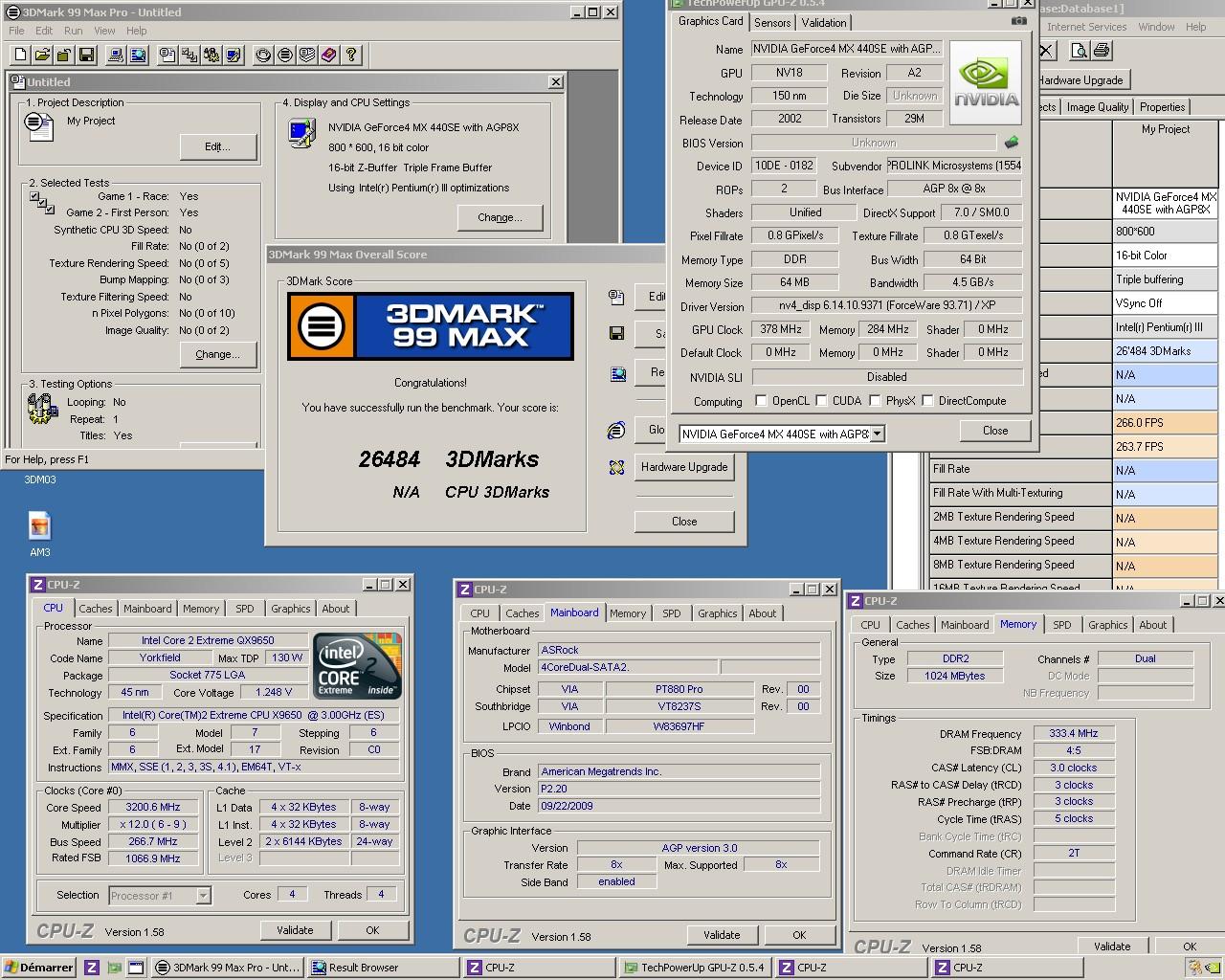Image resolution: width=1225 pixels, height=980 pixels.
Task: Switch to the Validation tab in GPU-Z
Action: [x=824, y=23]
